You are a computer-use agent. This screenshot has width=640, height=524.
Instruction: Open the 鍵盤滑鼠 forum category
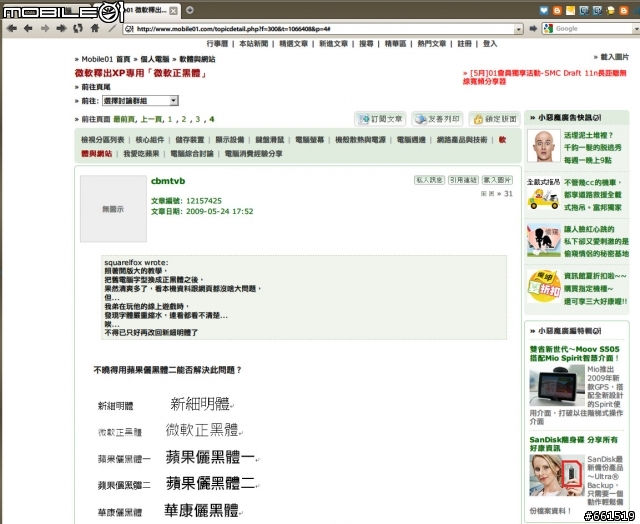[270, 140]
